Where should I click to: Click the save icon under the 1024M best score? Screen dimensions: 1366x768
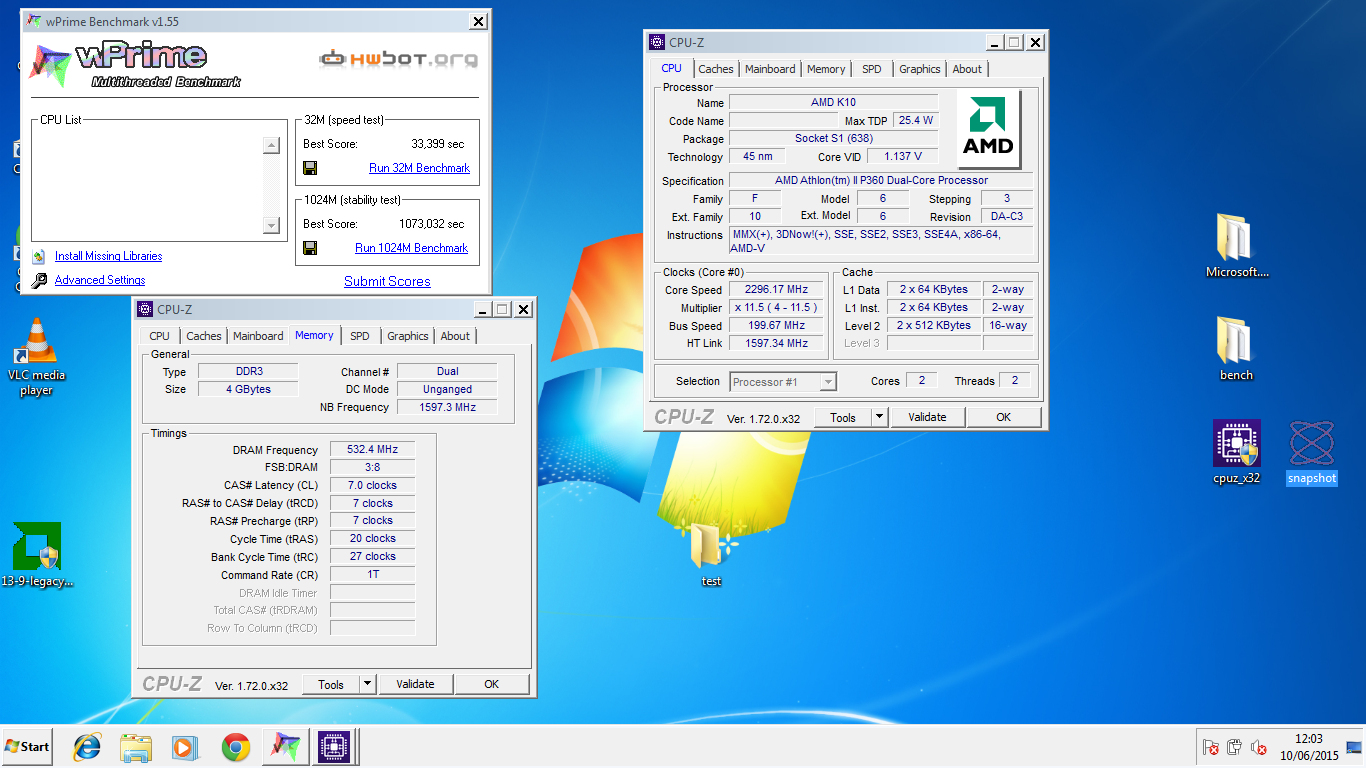[310, 248]
